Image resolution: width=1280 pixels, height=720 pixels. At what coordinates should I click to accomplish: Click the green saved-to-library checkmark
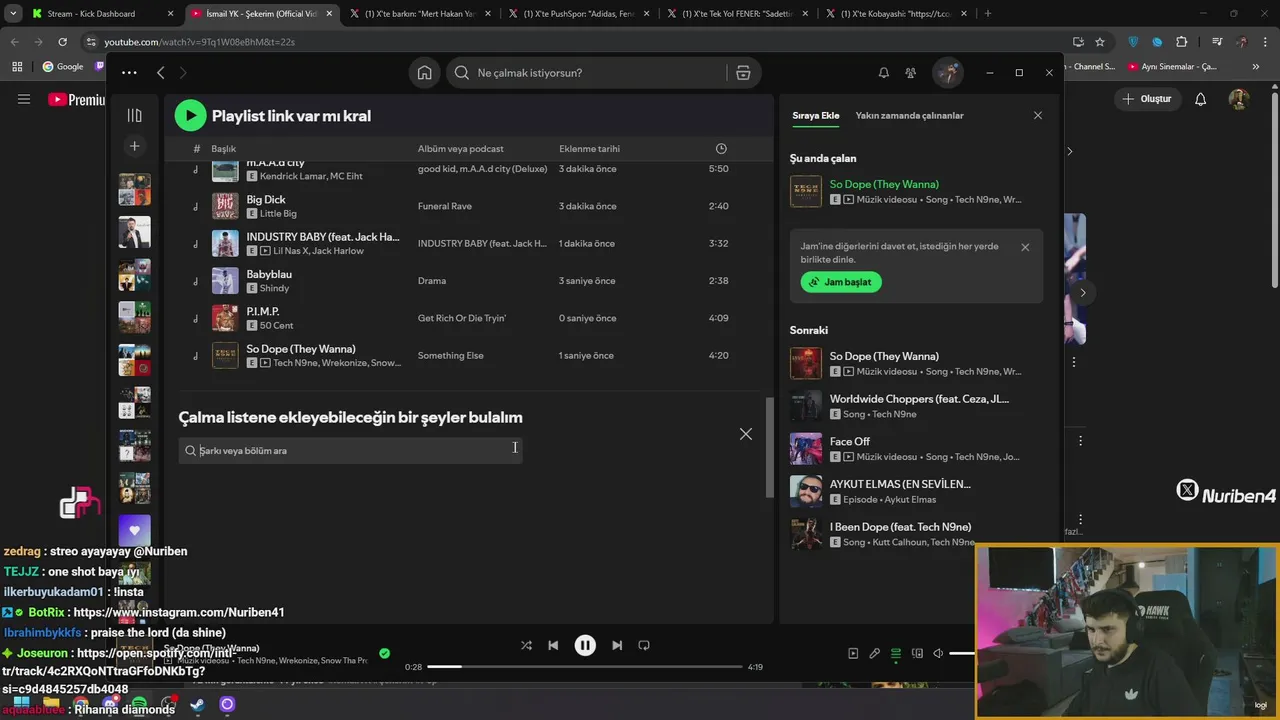(384, 653)
